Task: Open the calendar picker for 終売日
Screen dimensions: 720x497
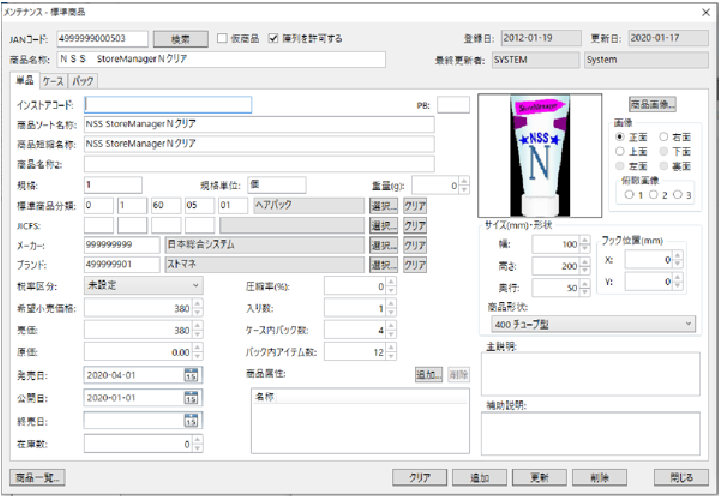Action: tap(190, 420)
